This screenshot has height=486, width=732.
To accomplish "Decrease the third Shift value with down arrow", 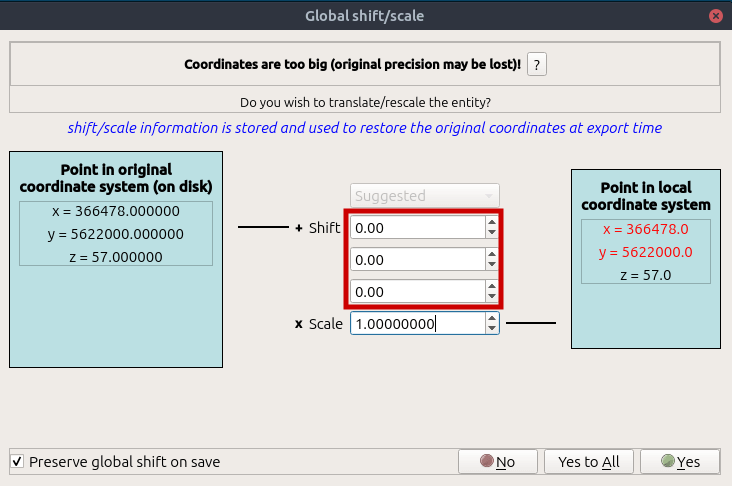I will coord(491,298).
